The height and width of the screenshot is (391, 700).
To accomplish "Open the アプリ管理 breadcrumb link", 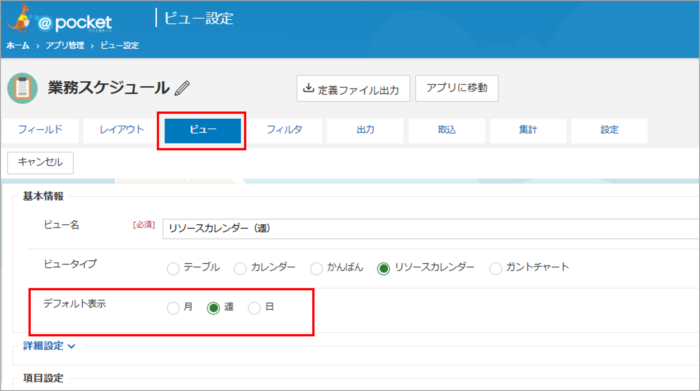I will coord(65,46).
